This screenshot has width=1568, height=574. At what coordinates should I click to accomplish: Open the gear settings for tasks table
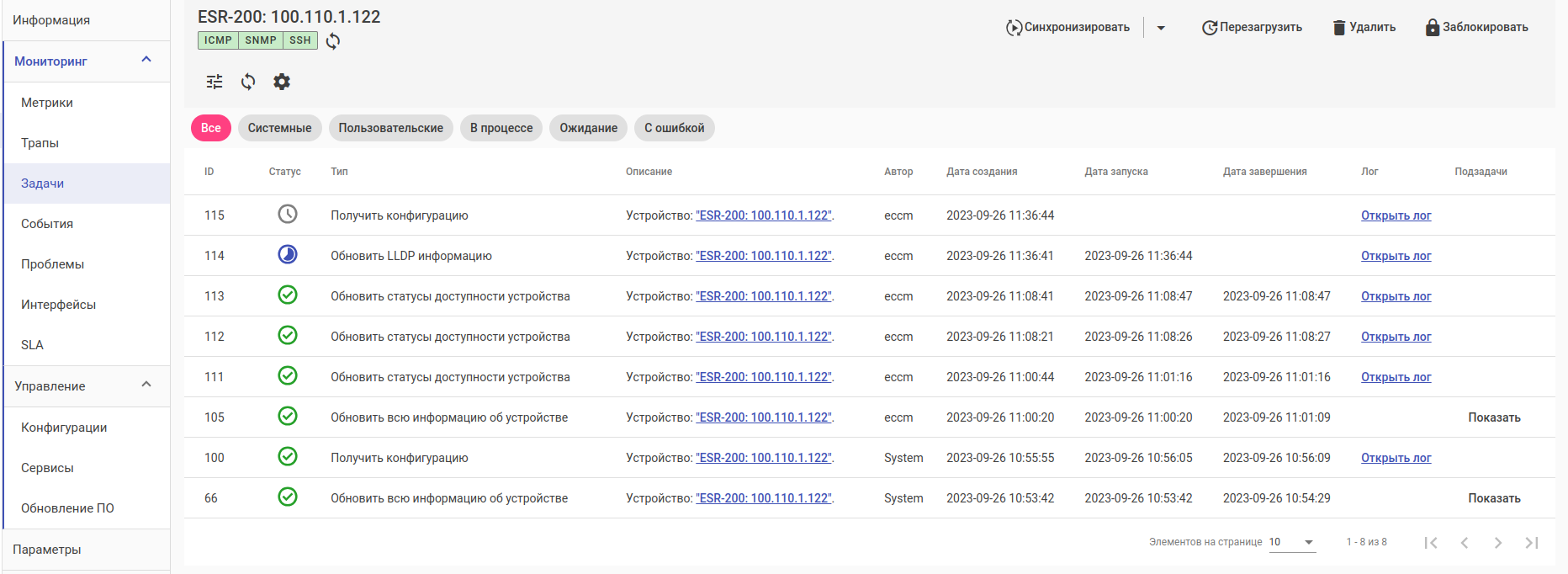pos(282,82)
